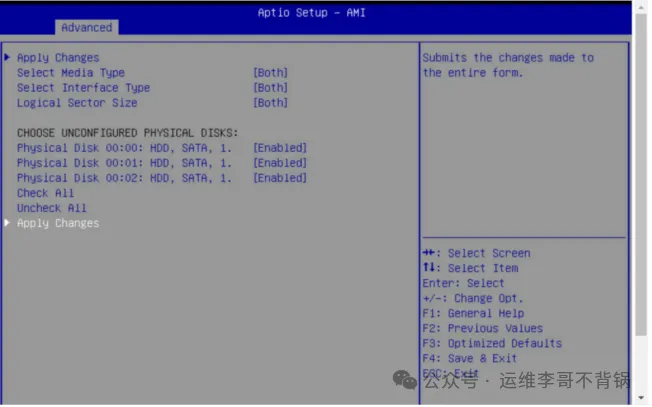Click Check All
652x407 pixels.
tap(45, 193)
